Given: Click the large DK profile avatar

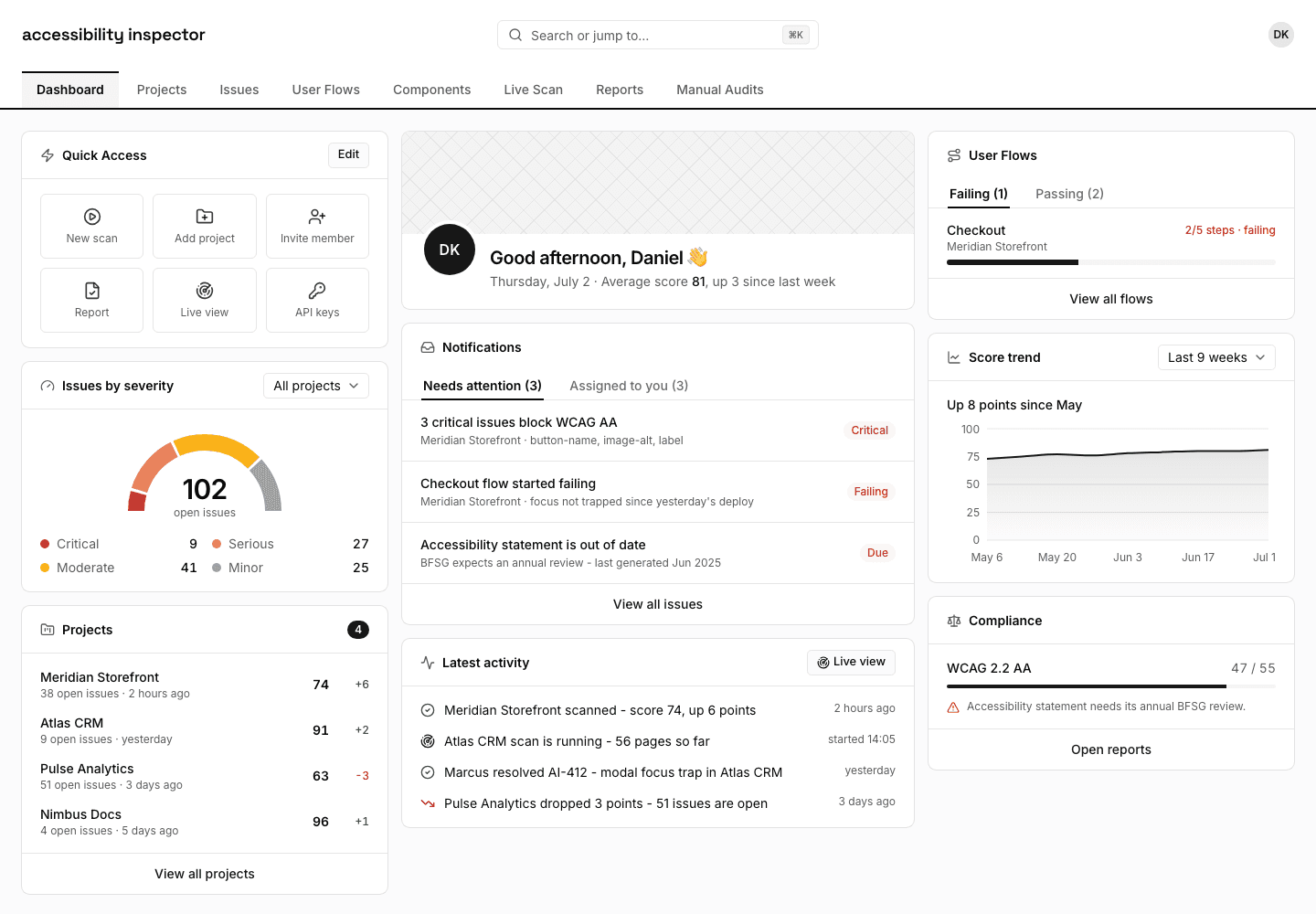Looking at the screenshot, I should point(450,250).
